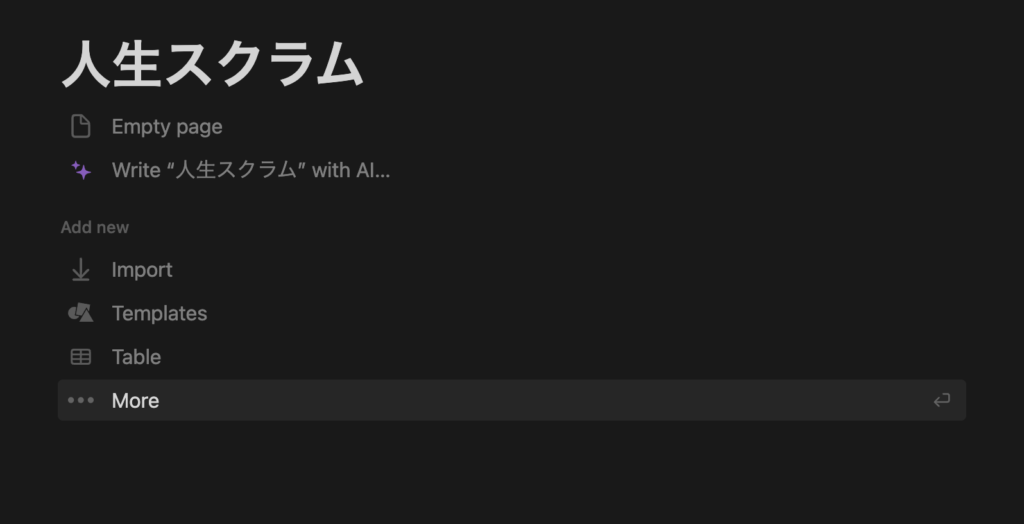The width and height of the screenshot is (1024, 524).
Task: Click the Templates shapes icon
Action: click(x=80, y=313)
